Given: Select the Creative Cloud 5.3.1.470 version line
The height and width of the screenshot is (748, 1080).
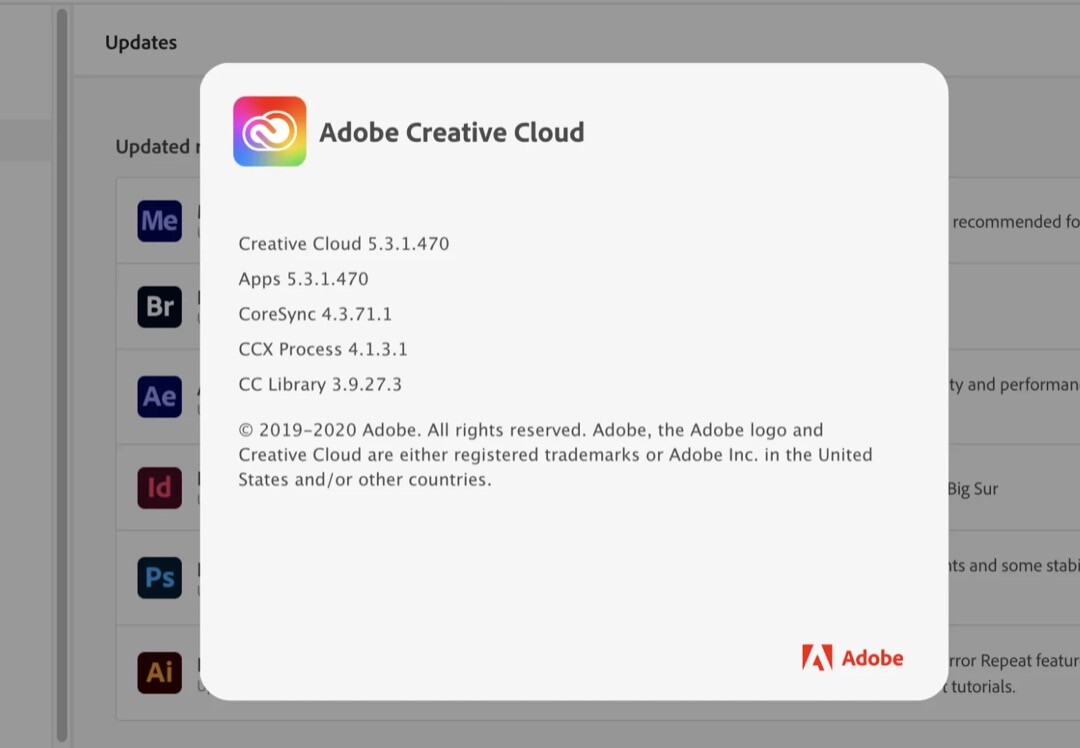Looking at the screenshot, I should pyautogui.click(x=344, y=244).
